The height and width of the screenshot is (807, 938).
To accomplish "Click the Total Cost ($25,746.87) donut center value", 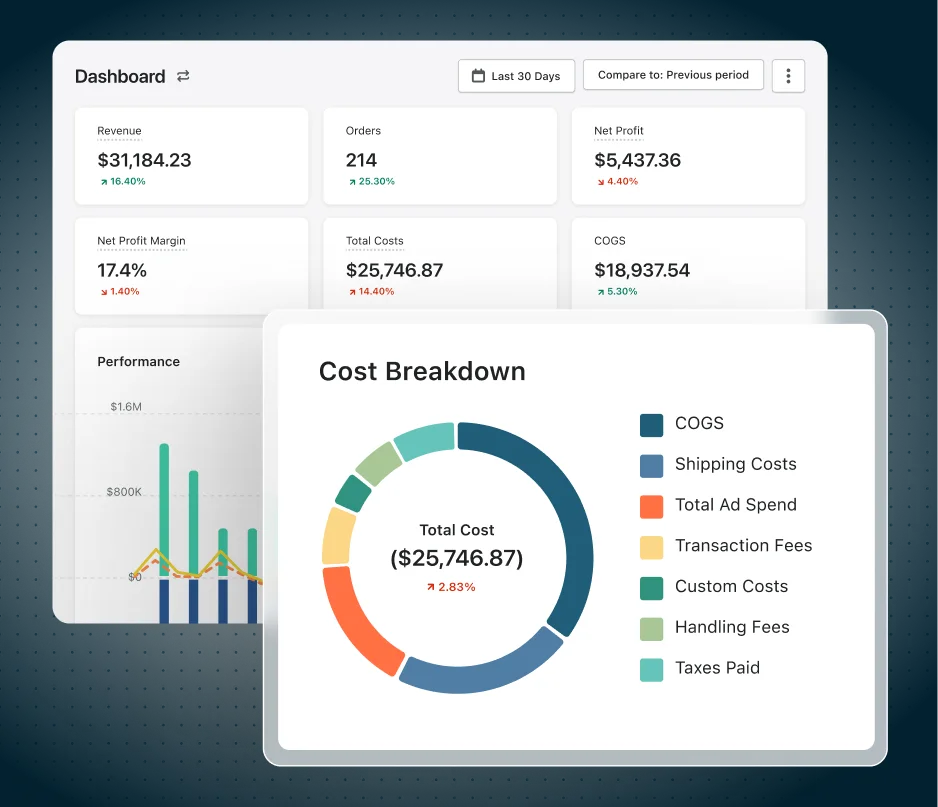I will pos(456,558).
